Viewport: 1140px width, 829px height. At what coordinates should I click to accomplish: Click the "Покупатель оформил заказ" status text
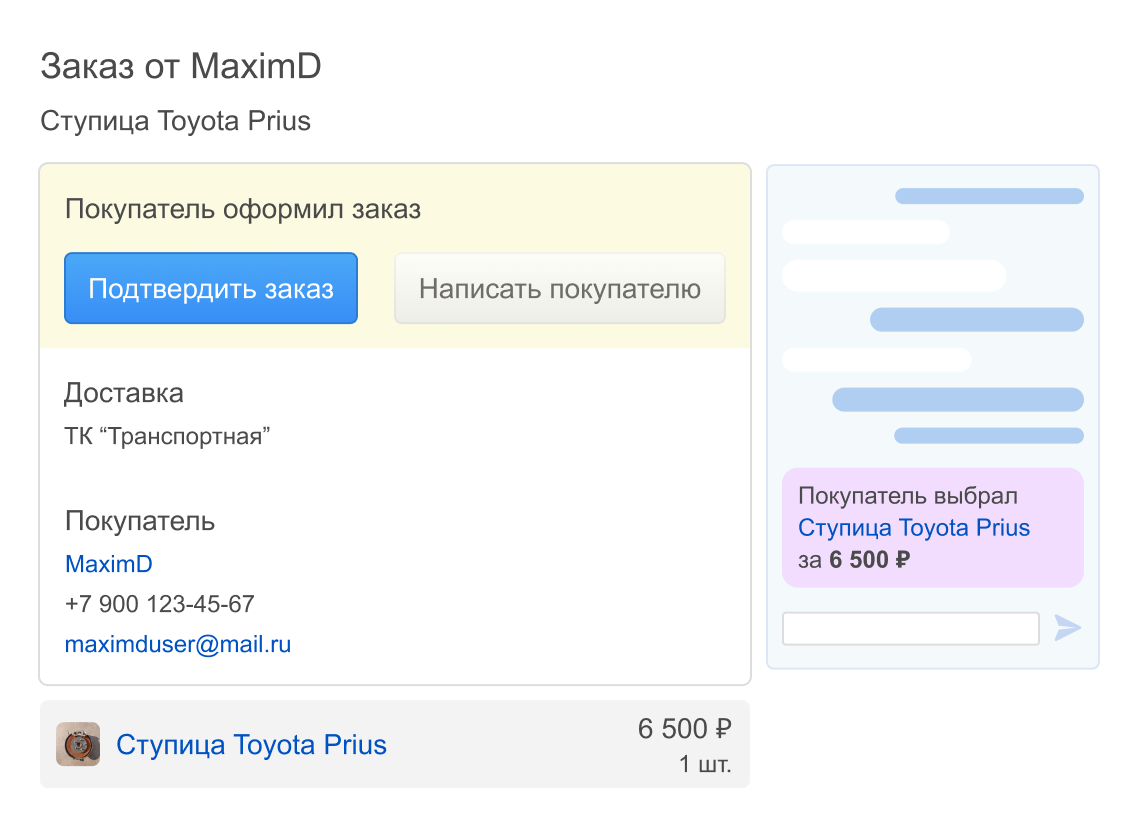coord(243,209)
